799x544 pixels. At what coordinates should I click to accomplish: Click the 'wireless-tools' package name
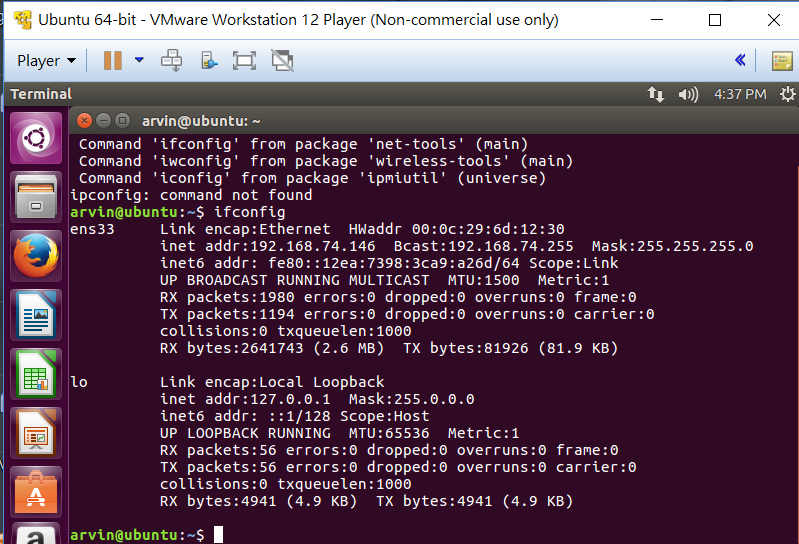click(x=438, y=161)
